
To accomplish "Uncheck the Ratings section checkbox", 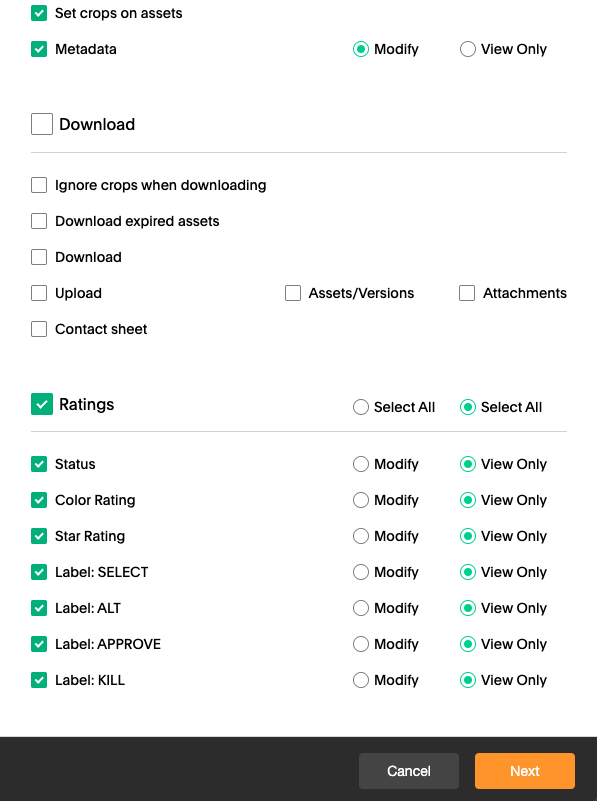I will 42,404.
